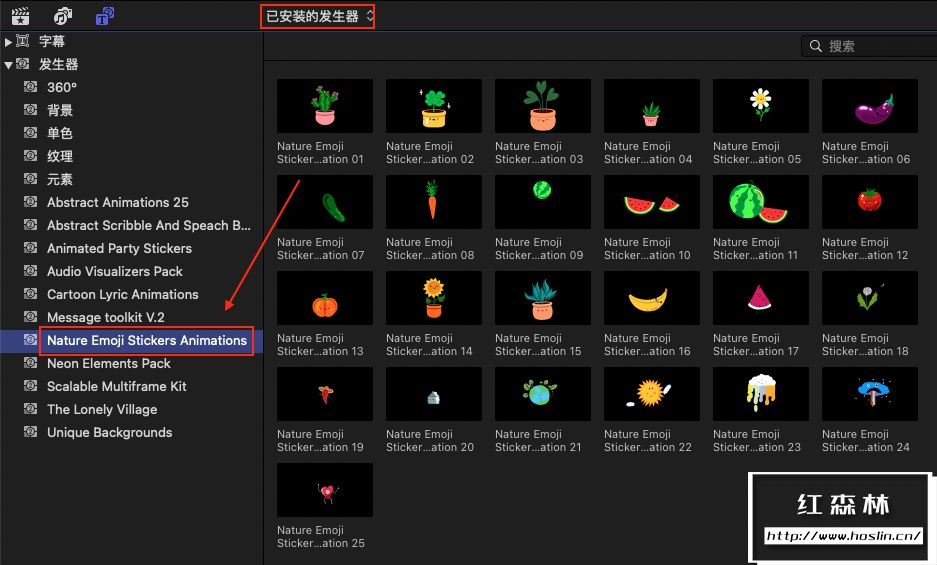Select the whole watermelon sticker thumbnail 09

[x=543, y=202]
